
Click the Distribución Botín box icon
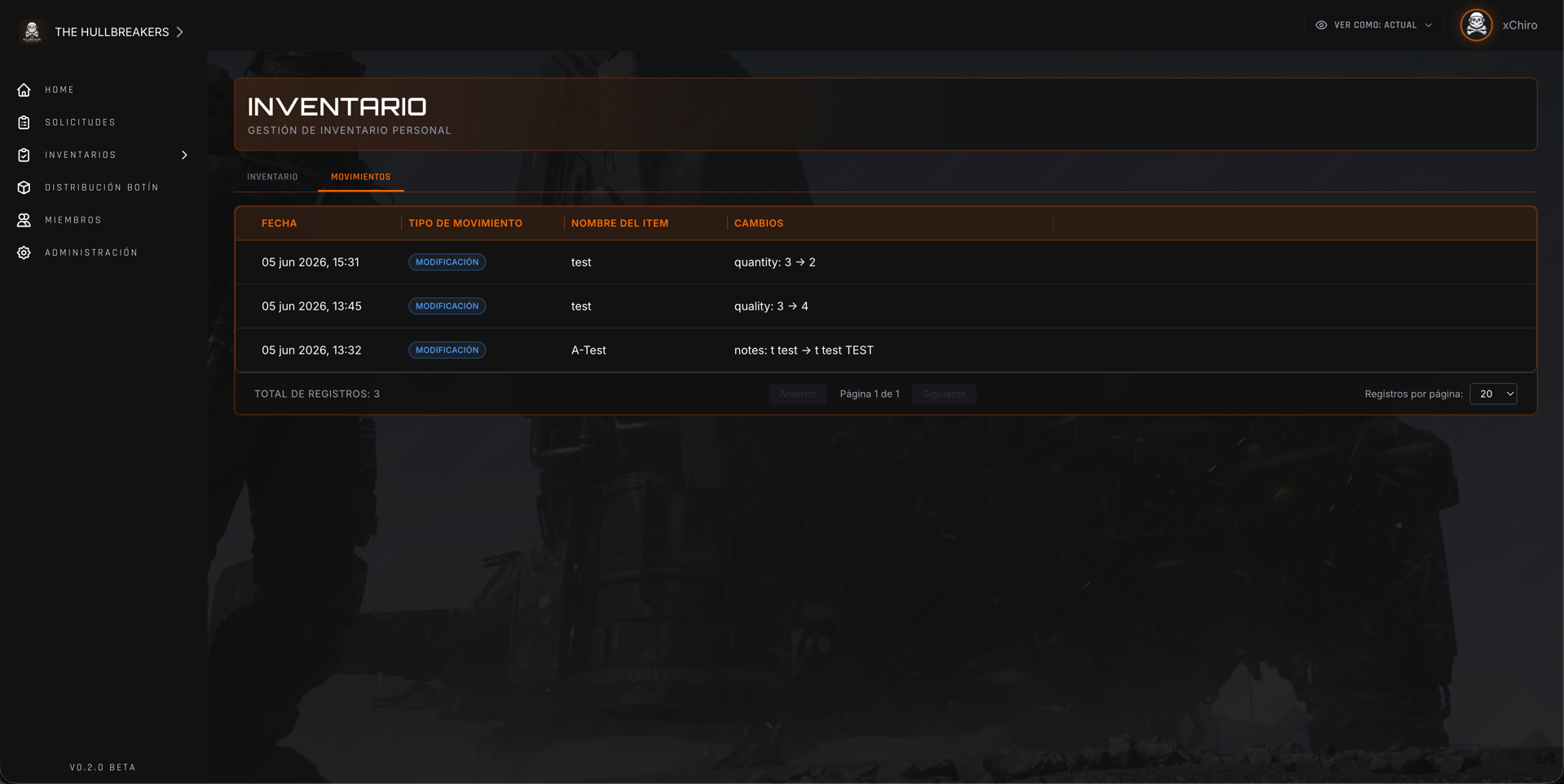tap(24, 187)
